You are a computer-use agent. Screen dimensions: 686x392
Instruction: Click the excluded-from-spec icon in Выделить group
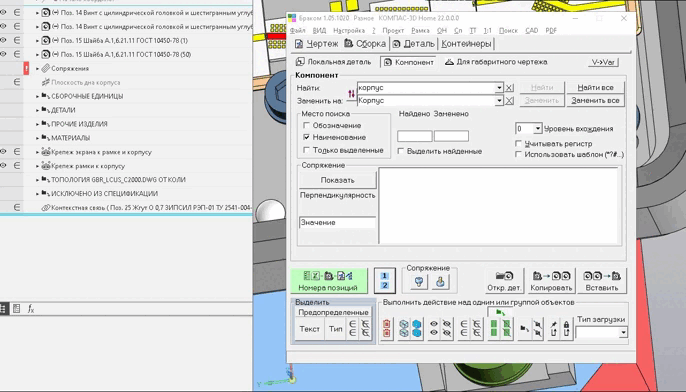365,329
